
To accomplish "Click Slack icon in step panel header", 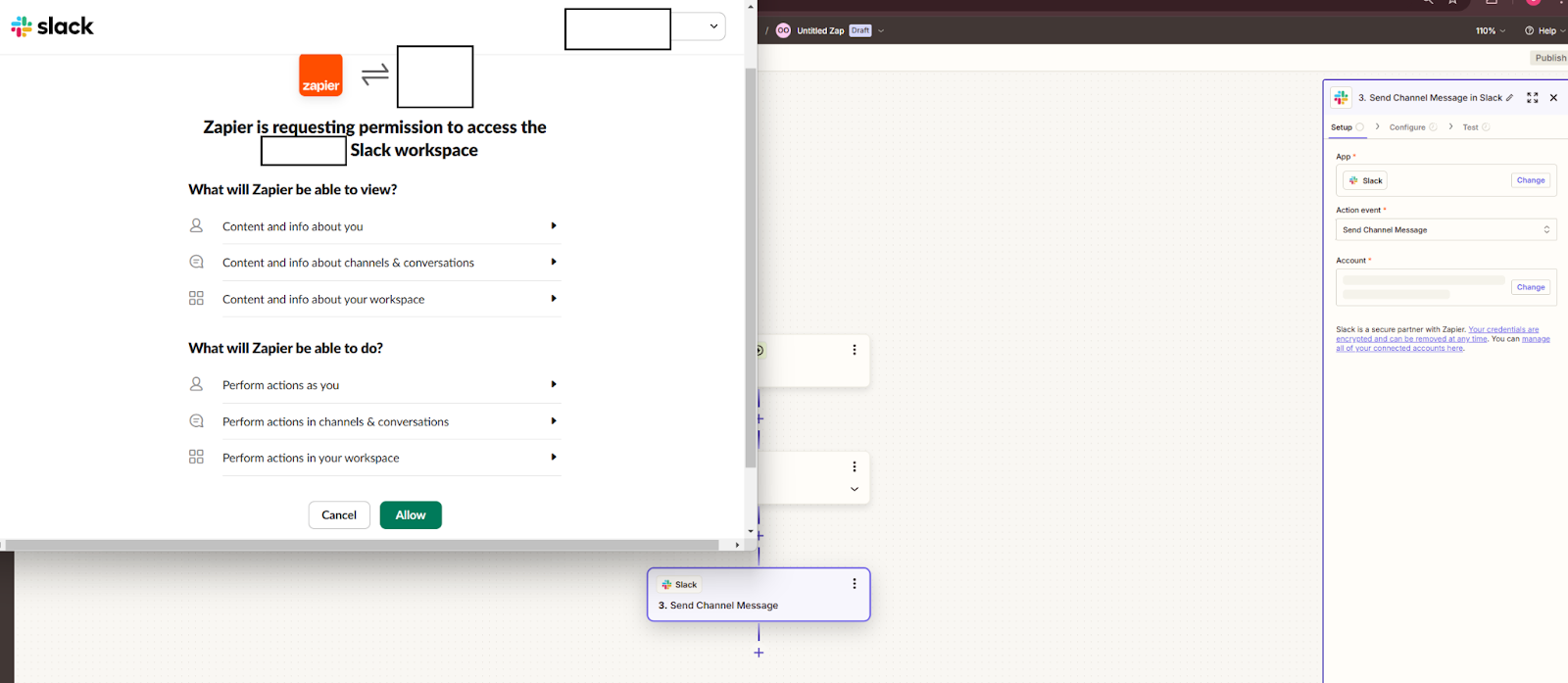I will pyautogui.click(x=1341, y=97).
